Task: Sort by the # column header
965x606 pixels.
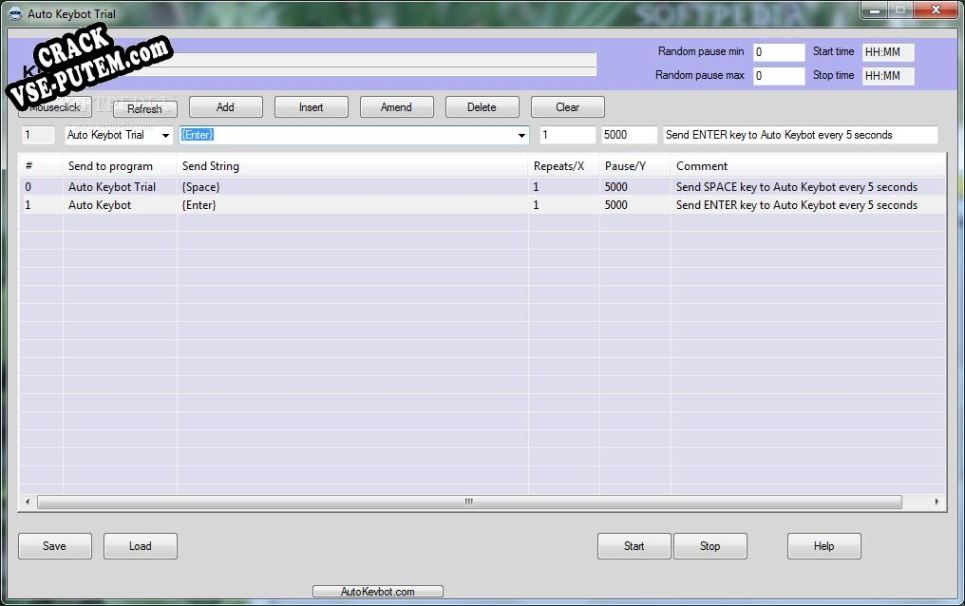Action: (x=41, y=166)
